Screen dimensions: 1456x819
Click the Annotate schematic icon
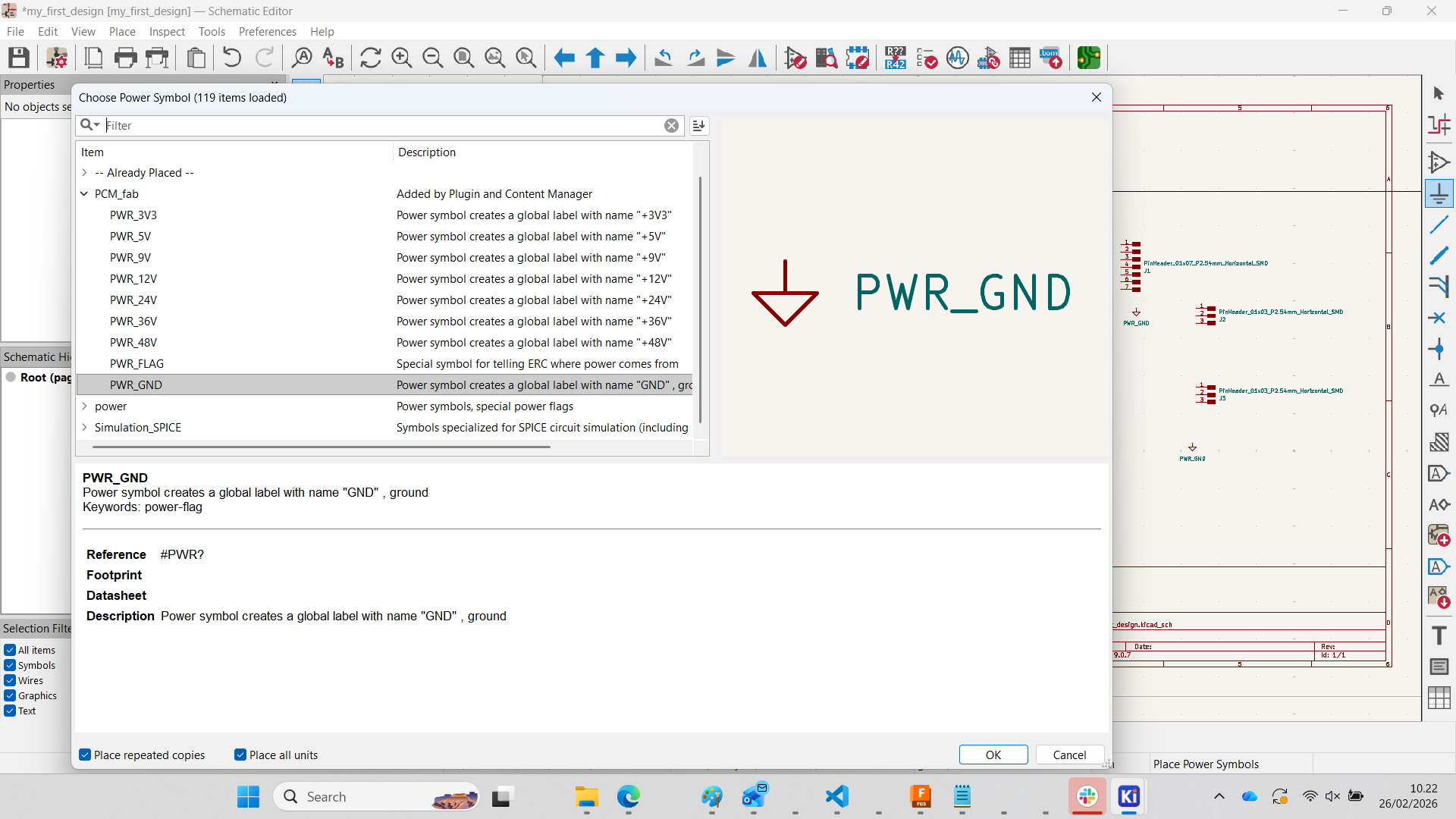895,58
